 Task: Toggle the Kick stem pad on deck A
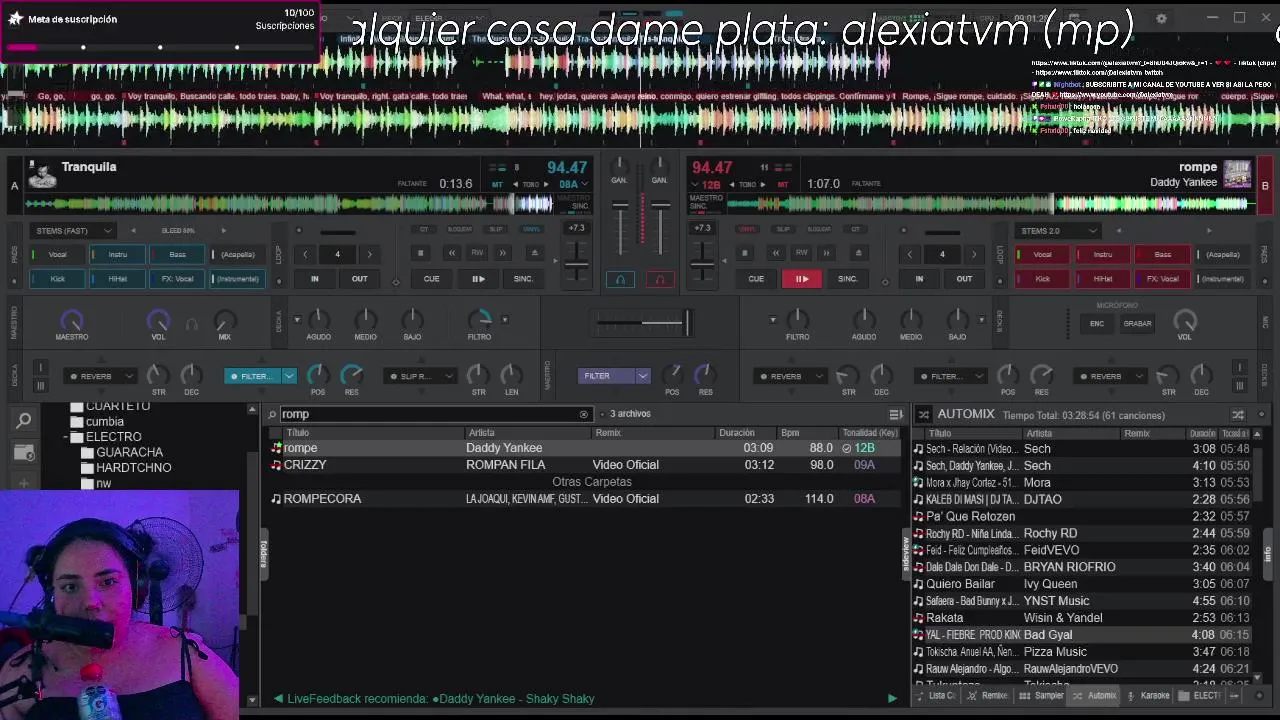point(58,279)
